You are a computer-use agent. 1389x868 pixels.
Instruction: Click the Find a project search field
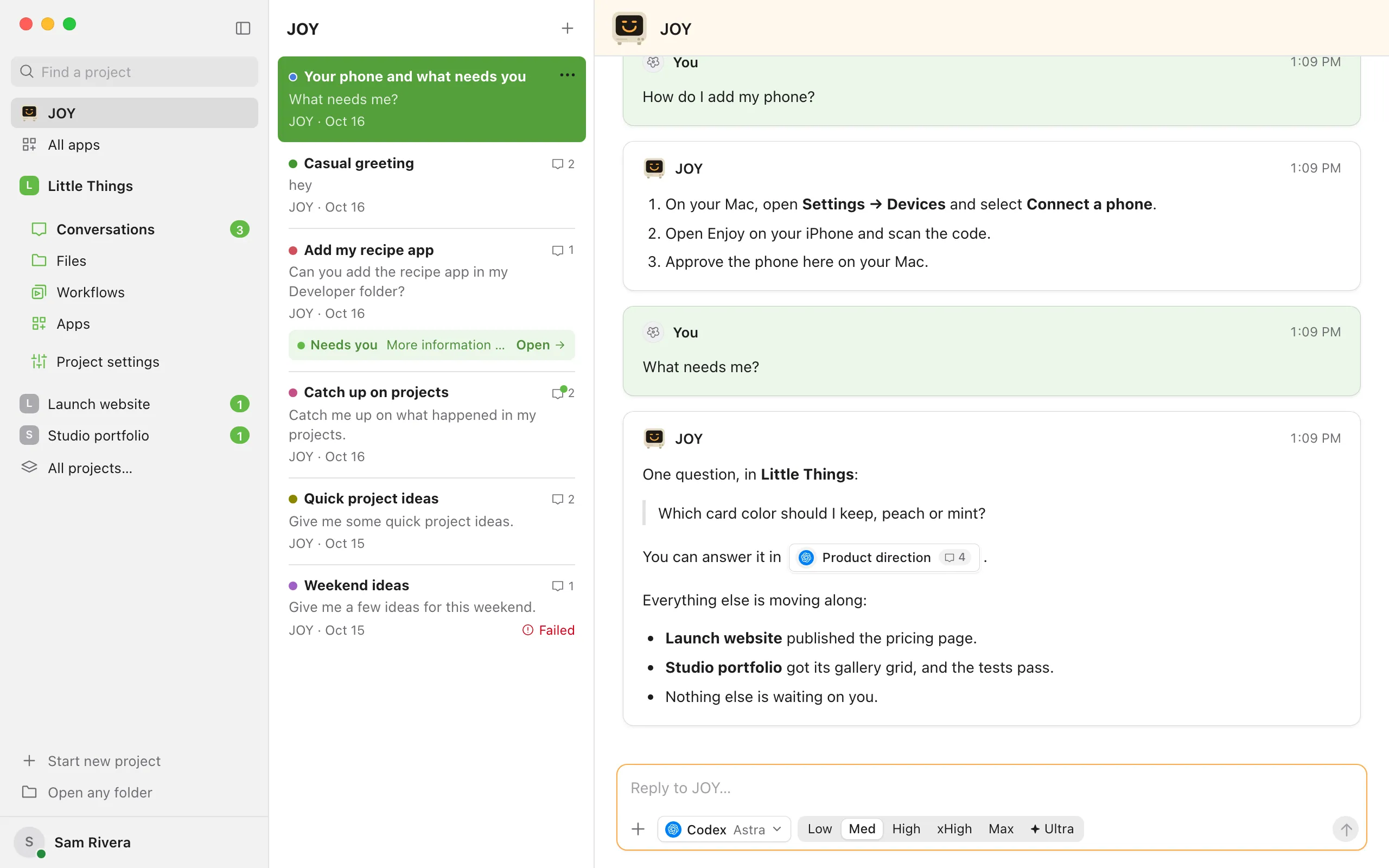135,71
